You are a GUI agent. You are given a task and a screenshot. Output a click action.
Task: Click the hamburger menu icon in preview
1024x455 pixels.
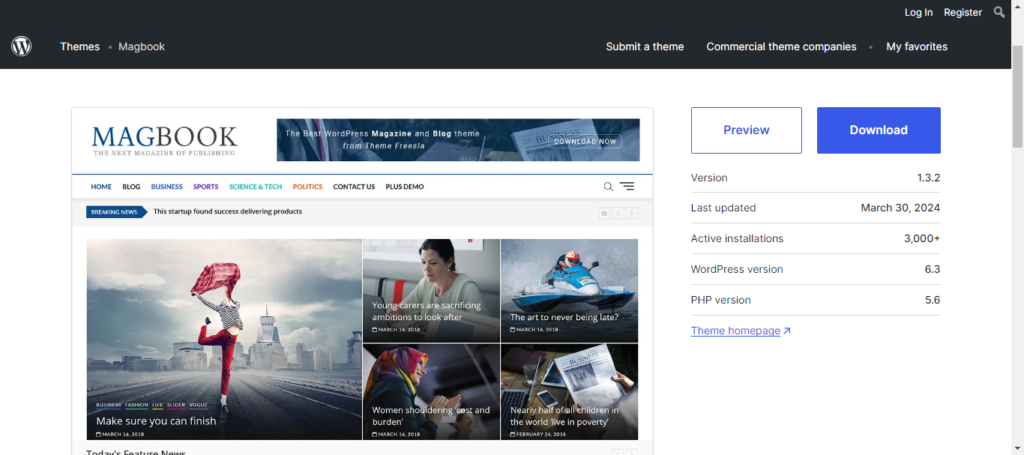pyautogui.click(x=627, y=187)
